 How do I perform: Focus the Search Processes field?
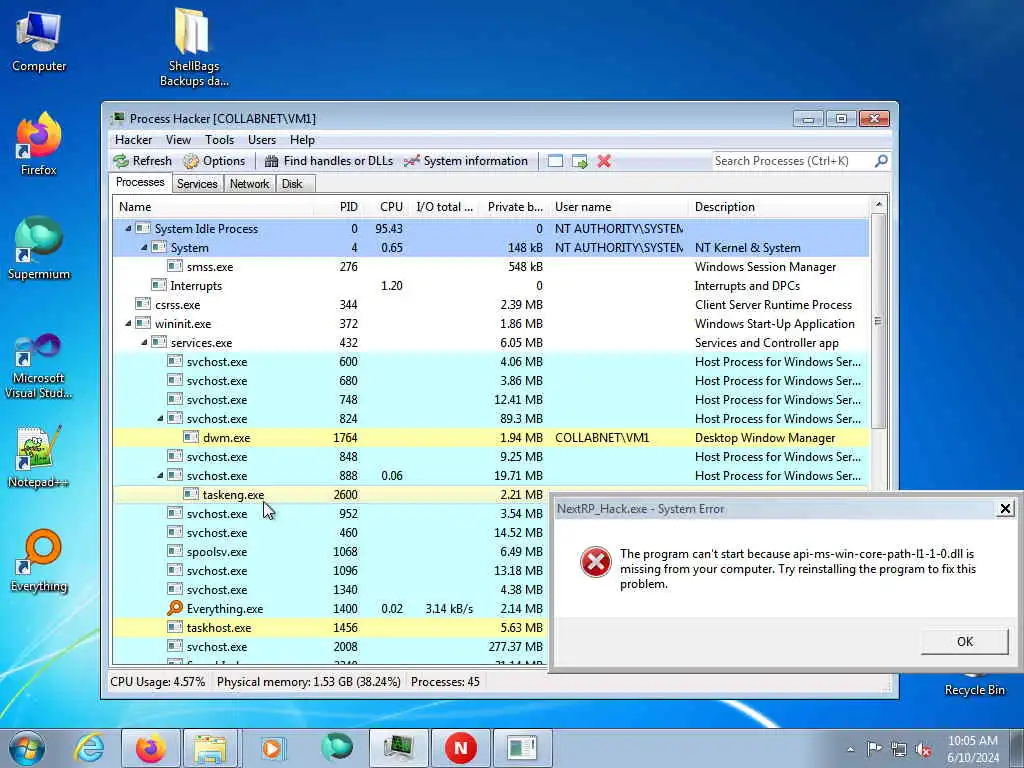[x=792, y=161]
